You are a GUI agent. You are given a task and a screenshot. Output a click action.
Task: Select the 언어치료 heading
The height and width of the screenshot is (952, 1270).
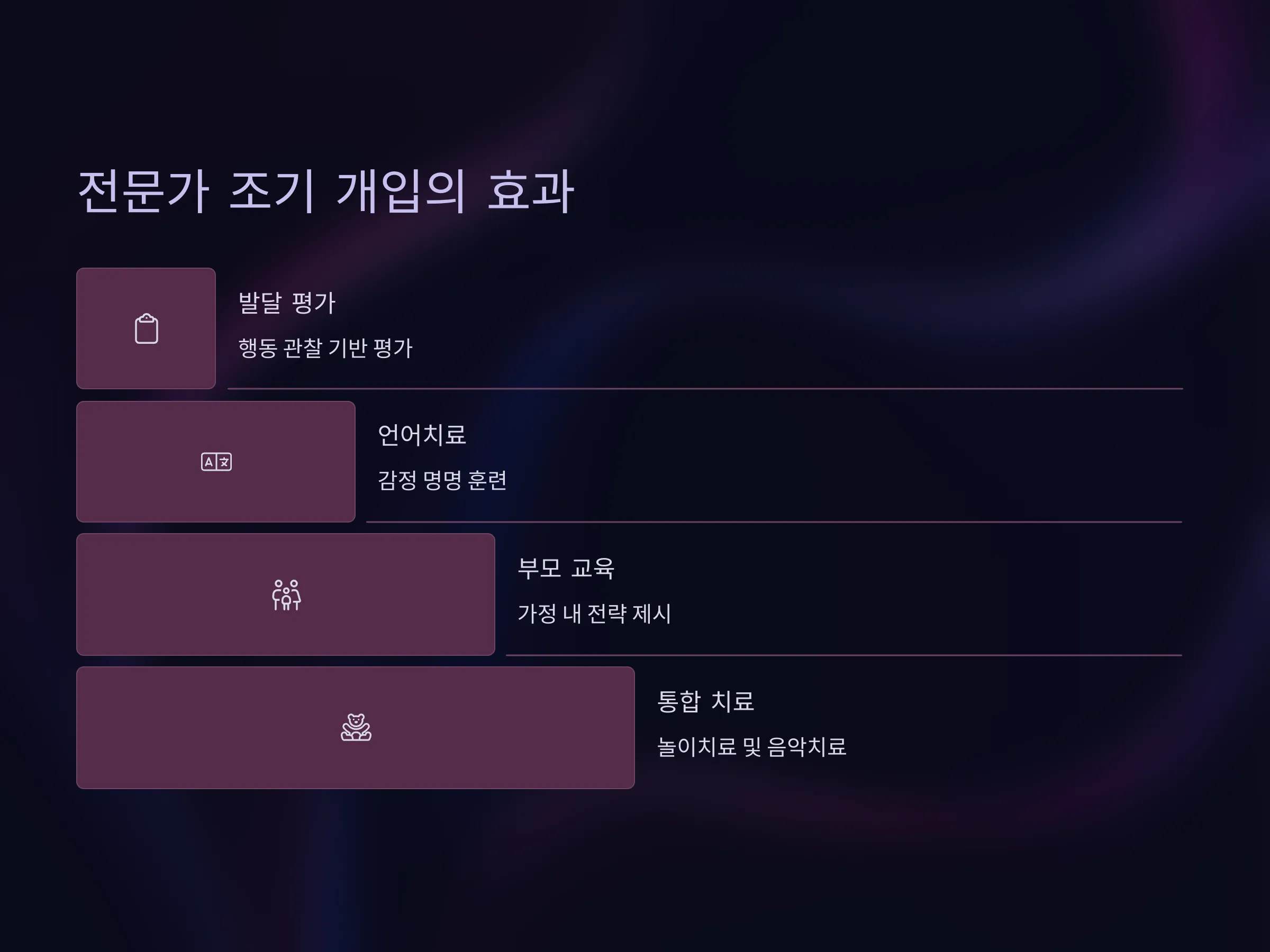point(422,435)
